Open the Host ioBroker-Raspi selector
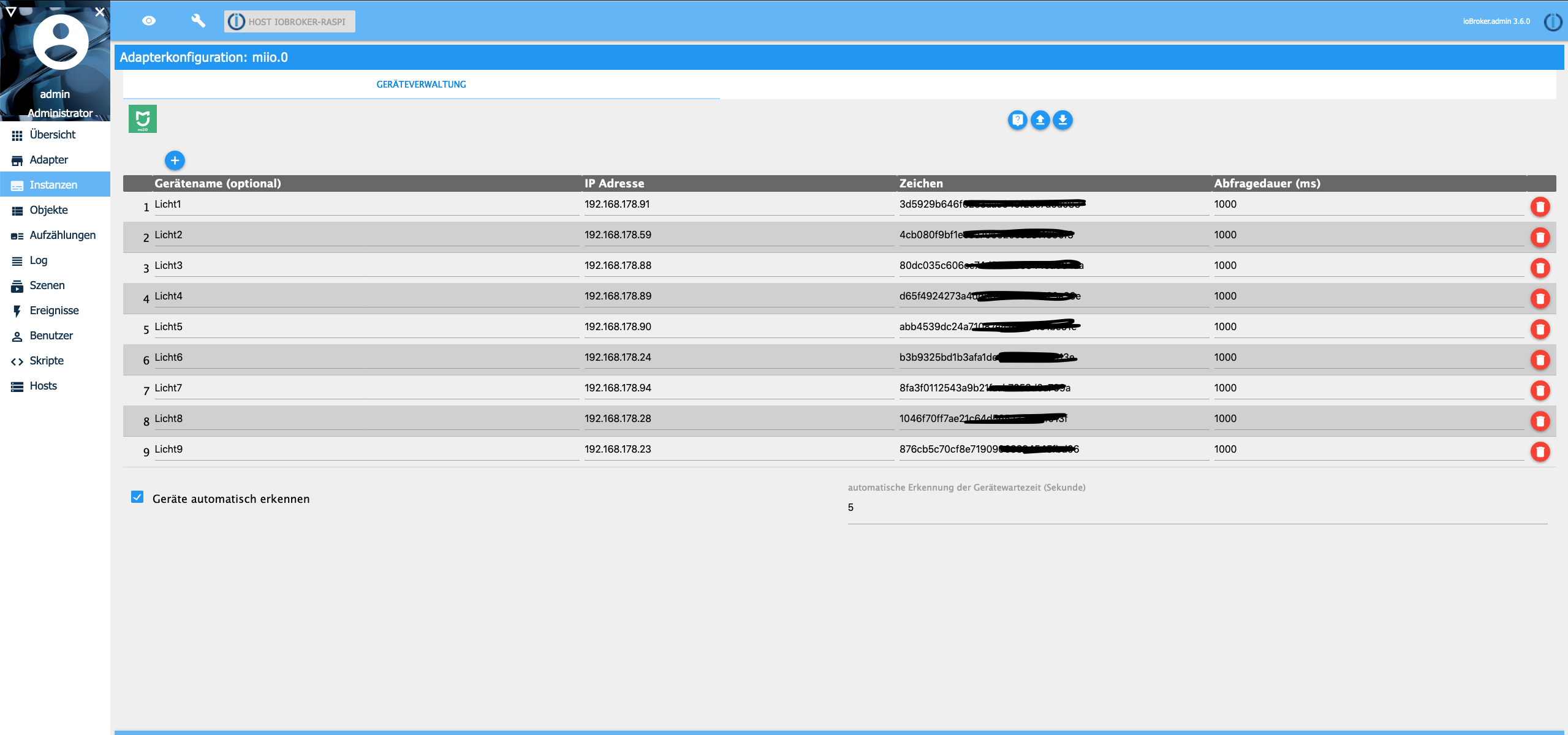The width and height of the screenshot is (1568, 735). 289,21
